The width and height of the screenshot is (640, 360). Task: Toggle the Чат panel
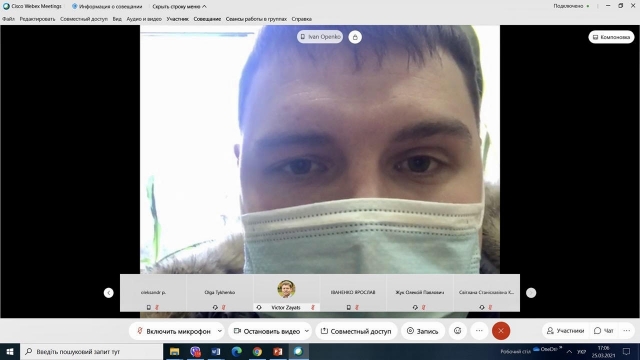pos(604,331)
